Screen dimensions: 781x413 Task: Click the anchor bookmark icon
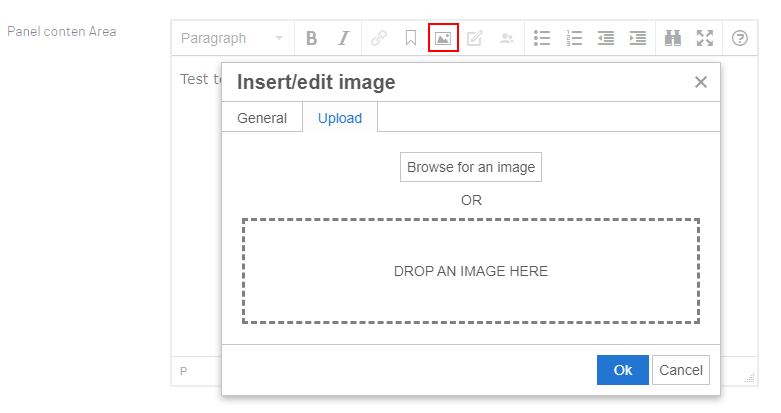click(410, 38)
